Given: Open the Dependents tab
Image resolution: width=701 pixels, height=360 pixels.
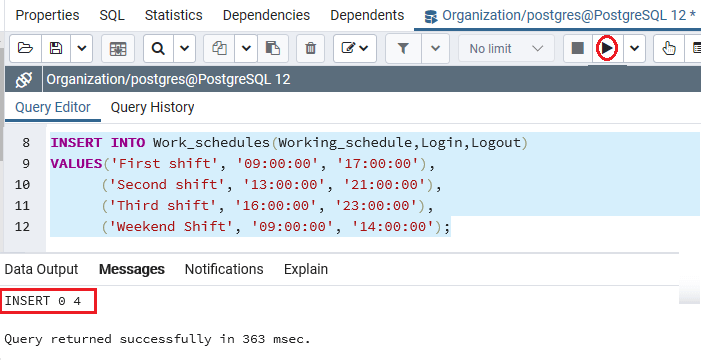Looking at the screenshot, I should [367, 15].
